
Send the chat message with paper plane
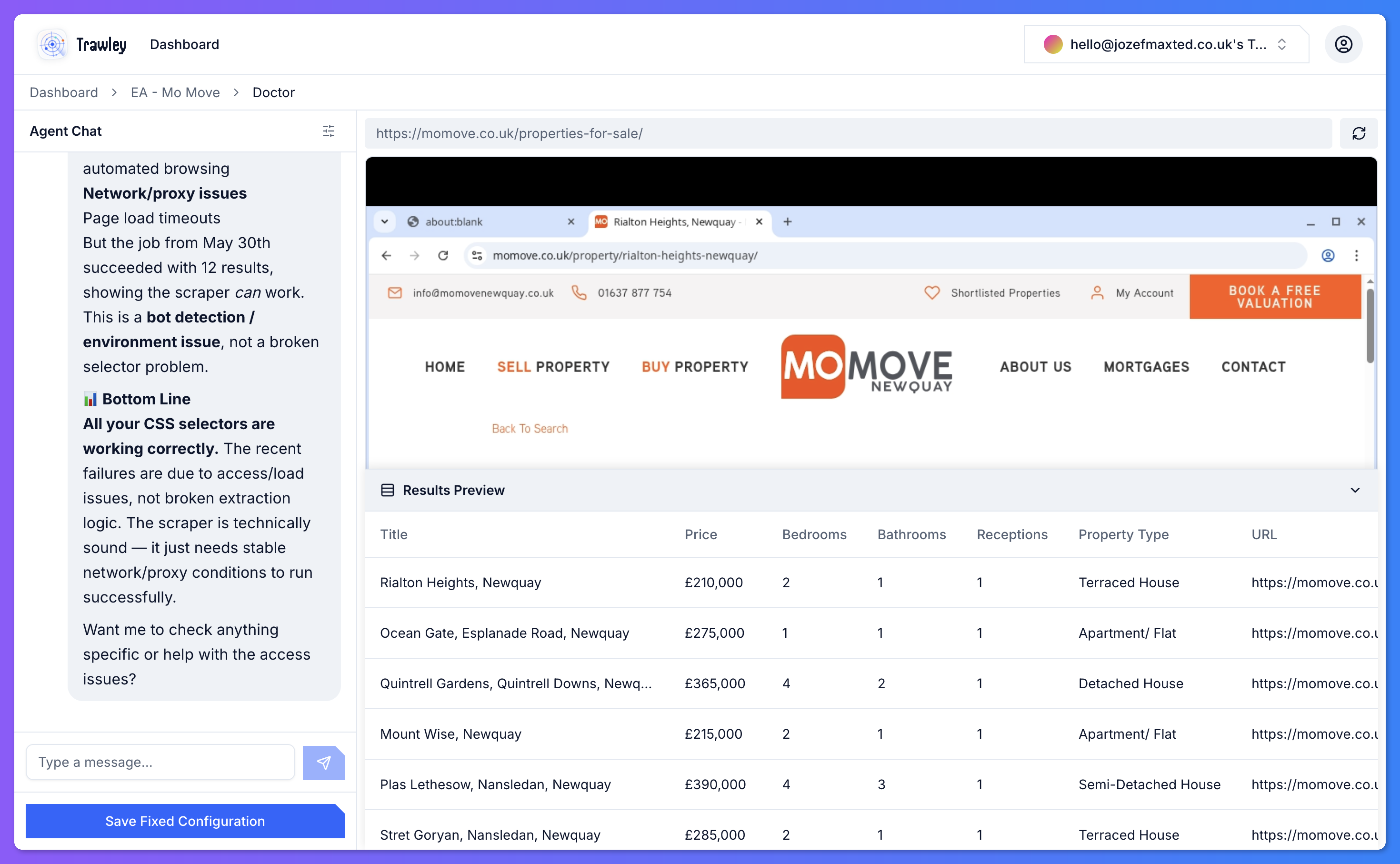tap(323, 762)
